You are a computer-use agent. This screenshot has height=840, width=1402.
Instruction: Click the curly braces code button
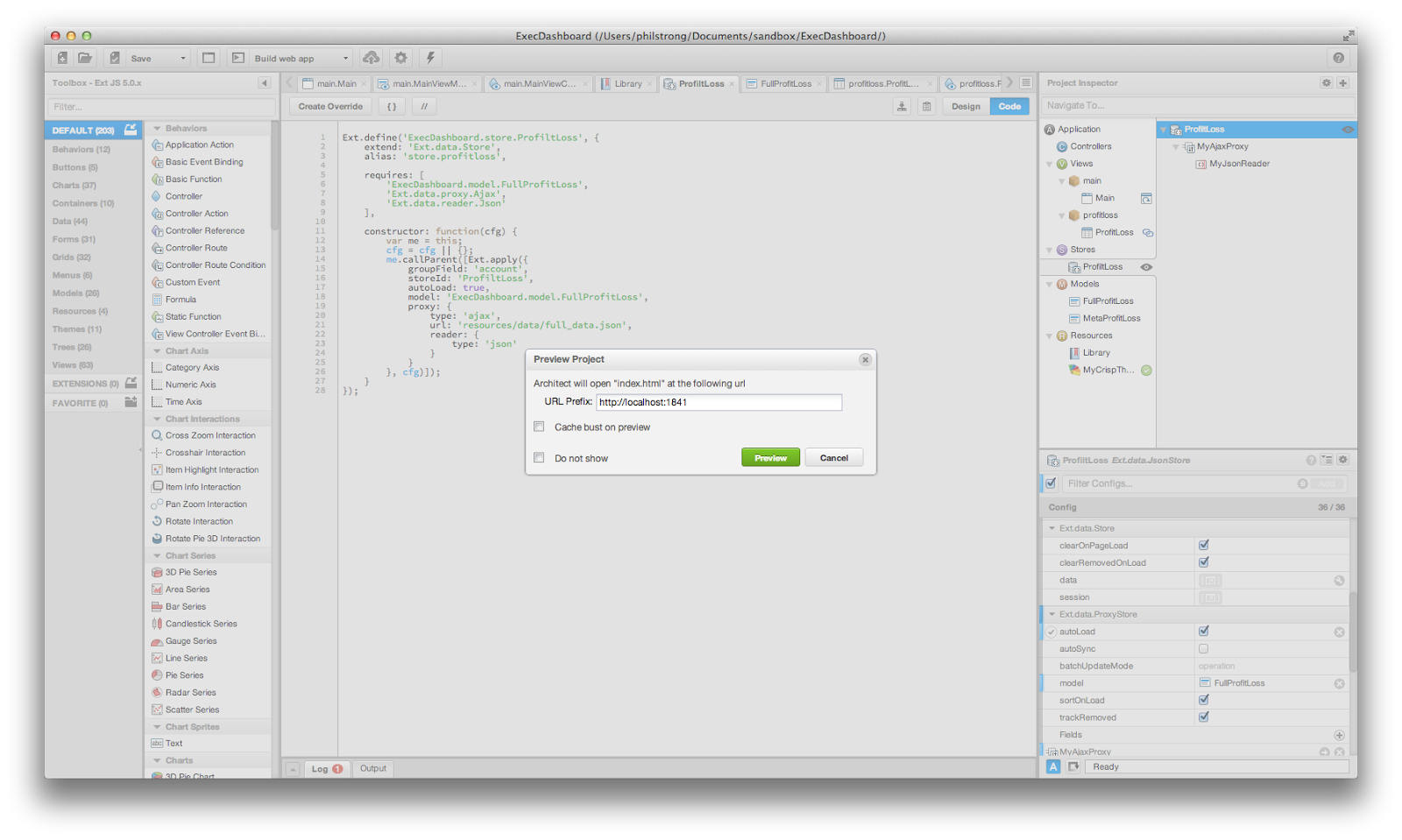(392, 107)
